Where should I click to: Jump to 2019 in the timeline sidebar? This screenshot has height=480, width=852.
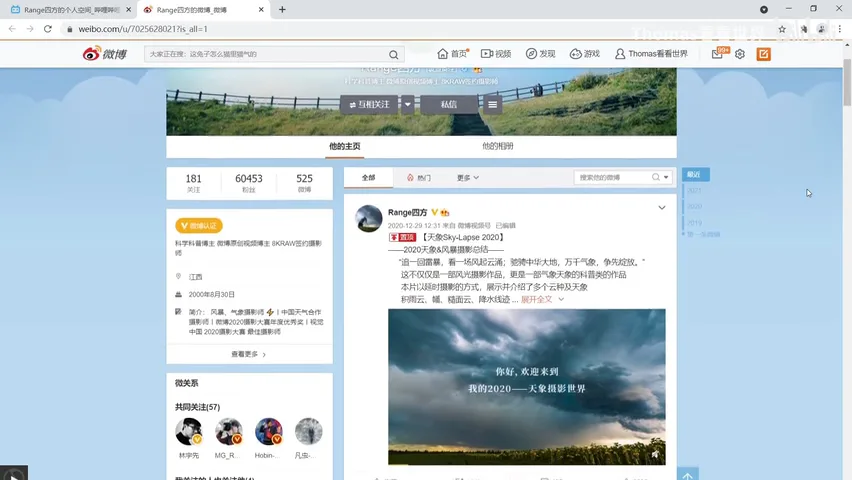[694, 223]
